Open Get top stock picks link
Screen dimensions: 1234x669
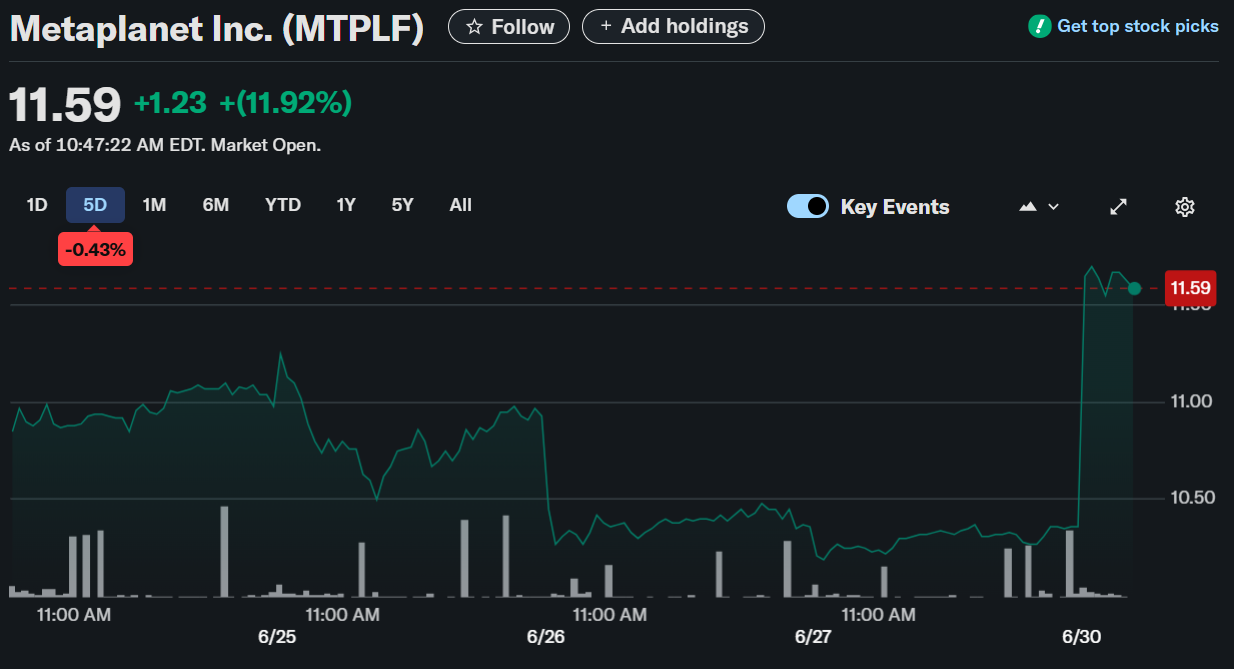[1138, 26]
